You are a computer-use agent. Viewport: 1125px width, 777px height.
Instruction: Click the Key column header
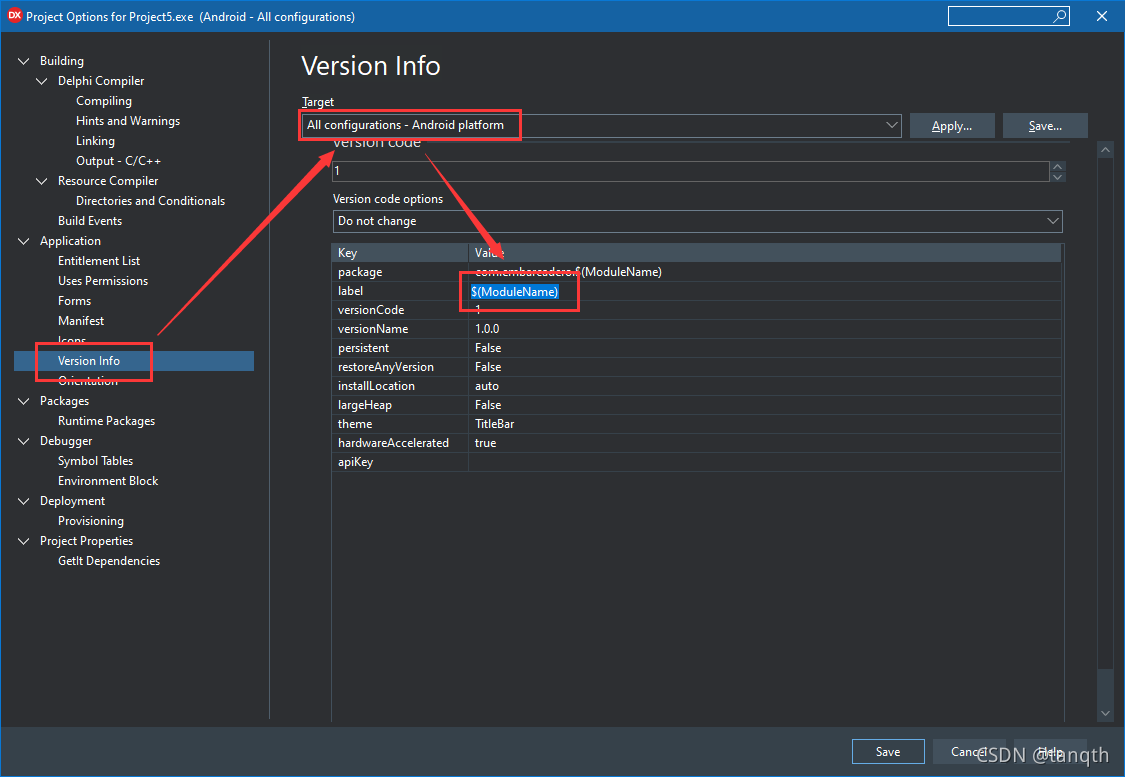[400, 253]
